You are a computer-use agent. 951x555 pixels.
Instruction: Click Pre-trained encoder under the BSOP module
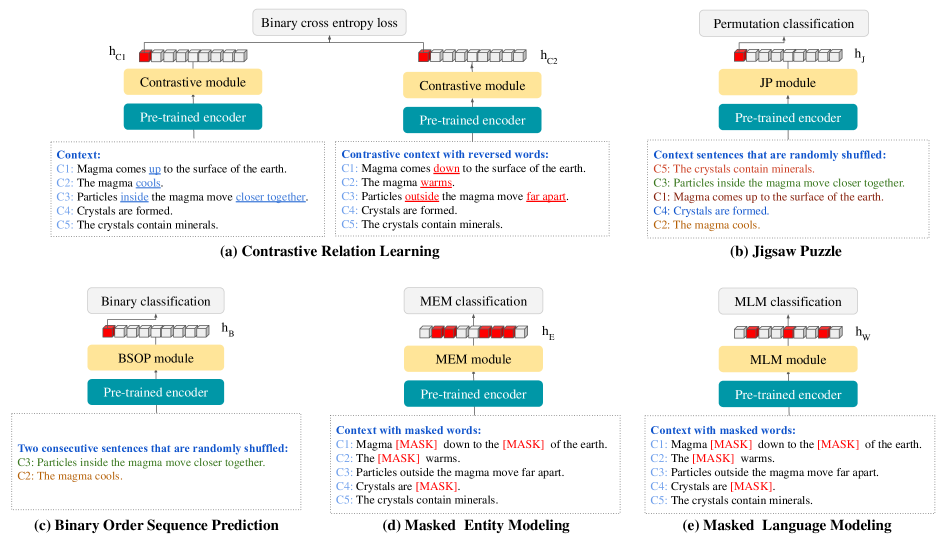pyautogui.click(x=155, y=392)
